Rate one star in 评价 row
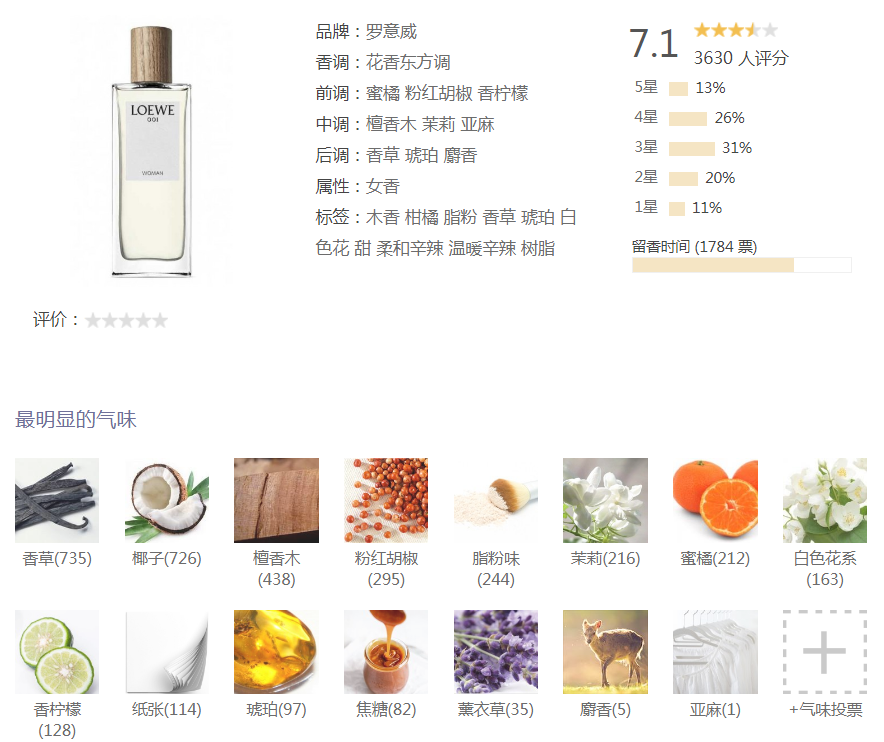The image size is (884, 742). [x=92, y=320]
